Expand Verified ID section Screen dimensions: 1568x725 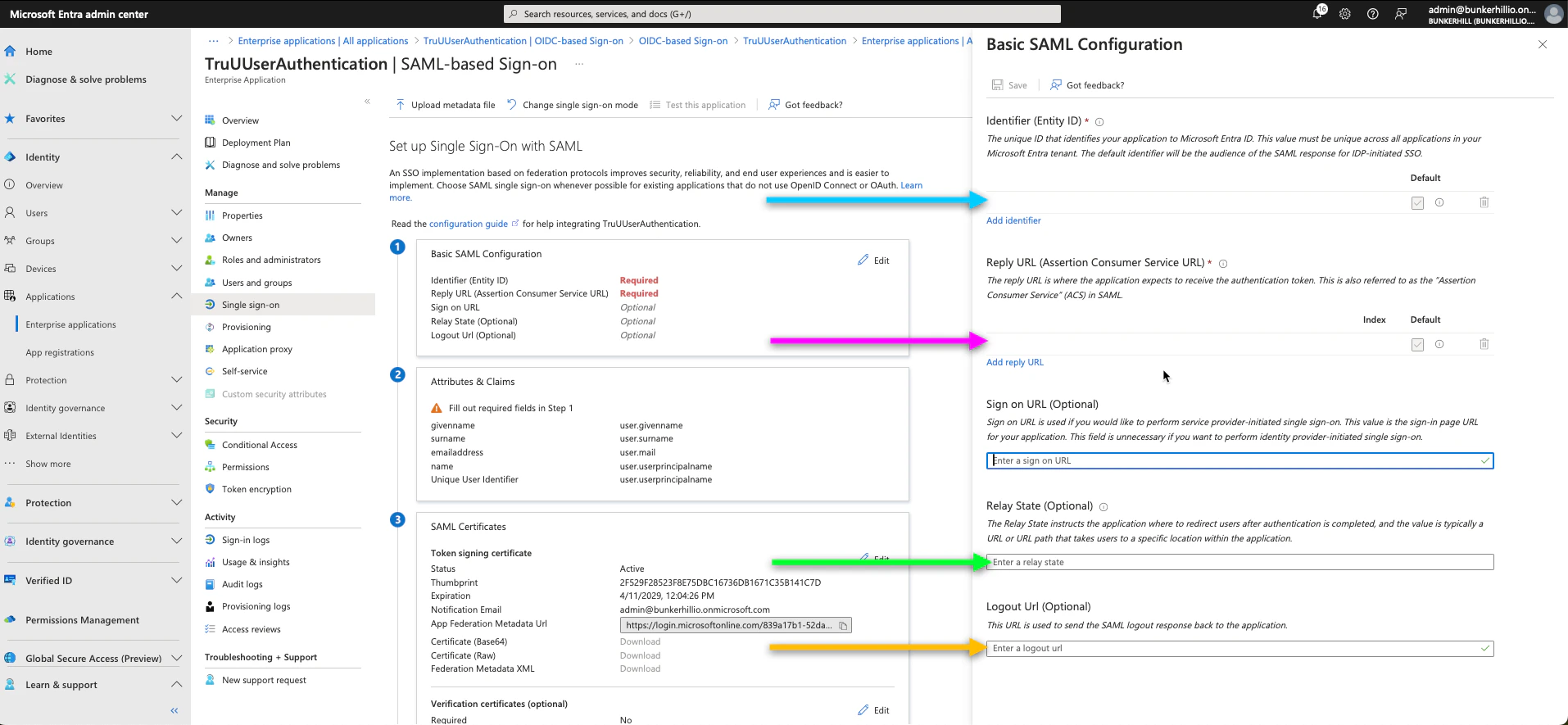(x=176, y=581)
